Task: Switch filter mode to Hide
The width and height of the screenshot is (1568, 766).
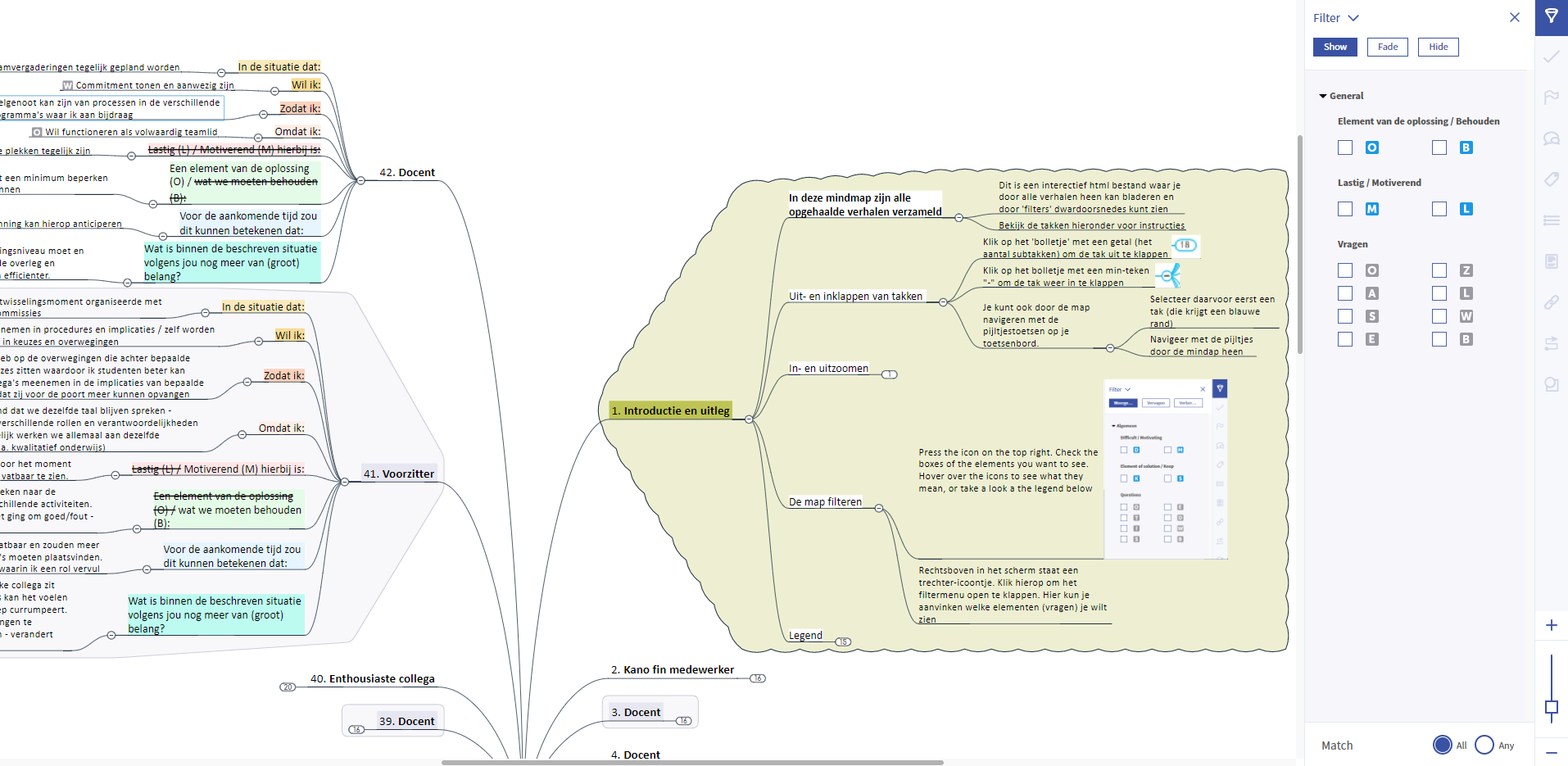Action: coord(1438,47)
